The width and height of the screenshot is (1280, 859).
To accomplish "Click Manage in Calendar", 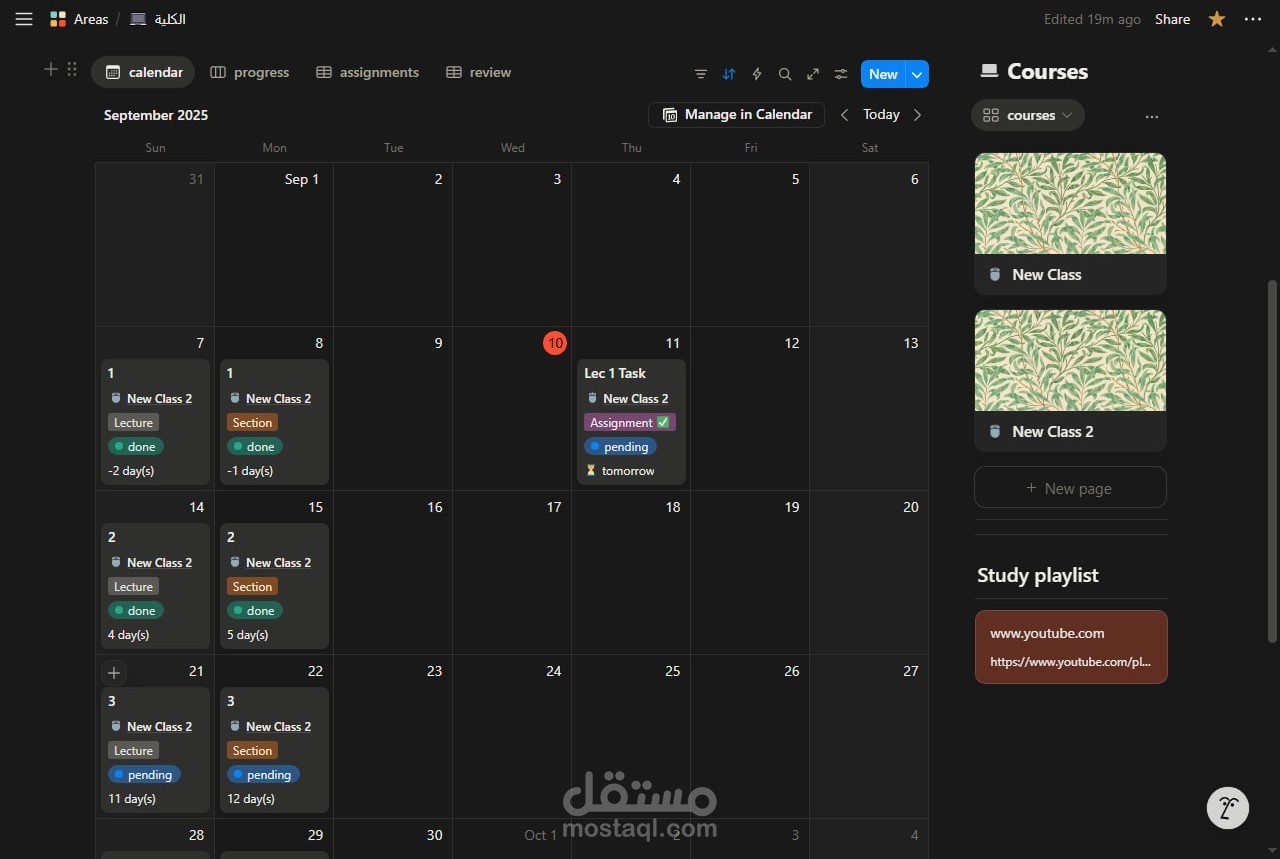I will [x=737, y=114].
